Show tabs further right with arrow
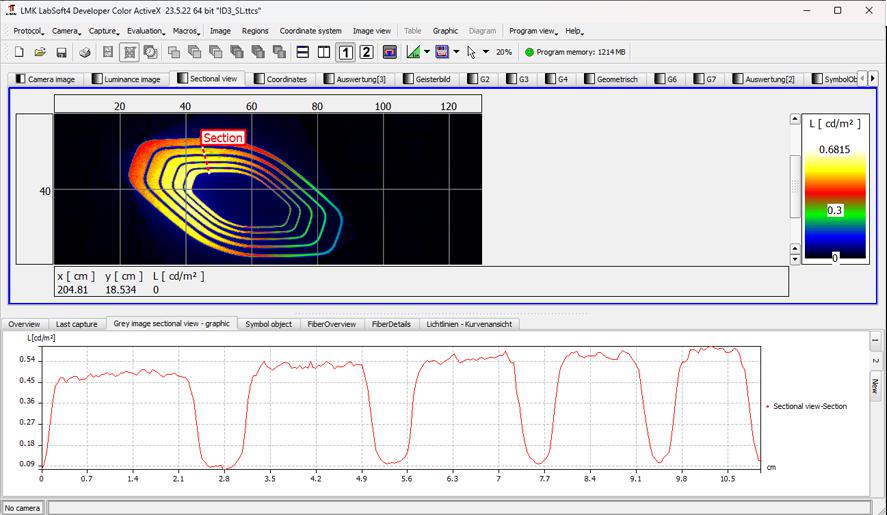The height and width of the screenshot is (515, 887). click(x=873, y=79)
